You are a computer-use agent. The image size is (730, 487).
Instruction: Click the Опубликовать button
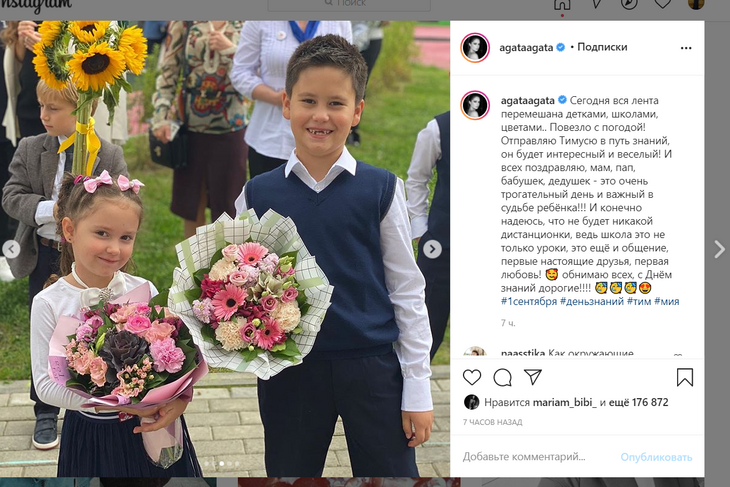pyautogui.click(x=656, y=457)
